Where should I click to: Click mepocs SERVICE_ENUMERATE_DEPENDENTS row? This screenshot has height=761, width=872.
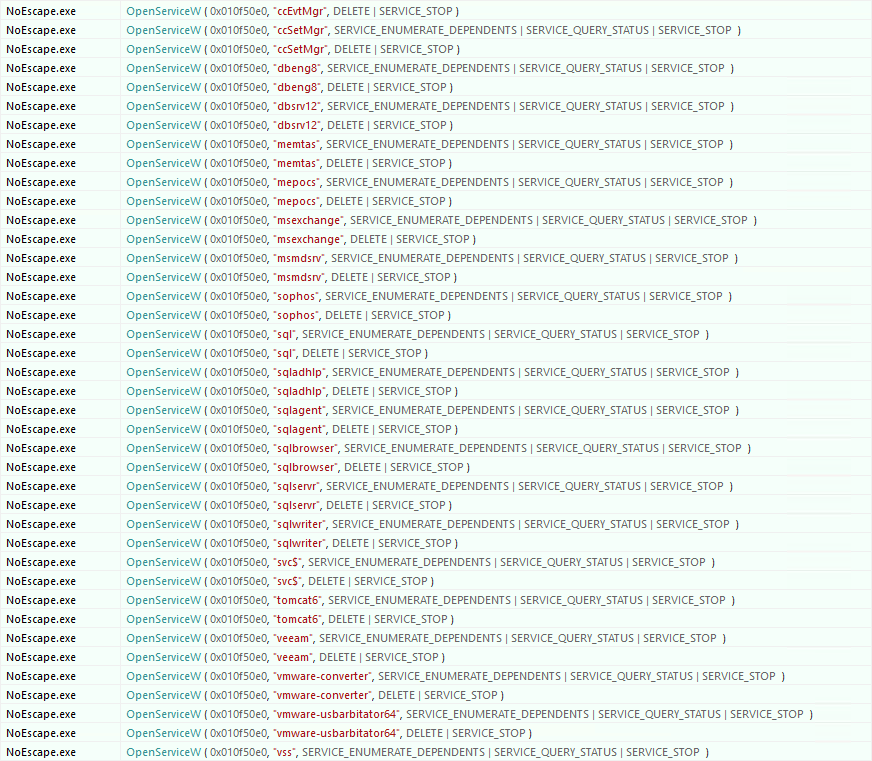tap(436, 182)
